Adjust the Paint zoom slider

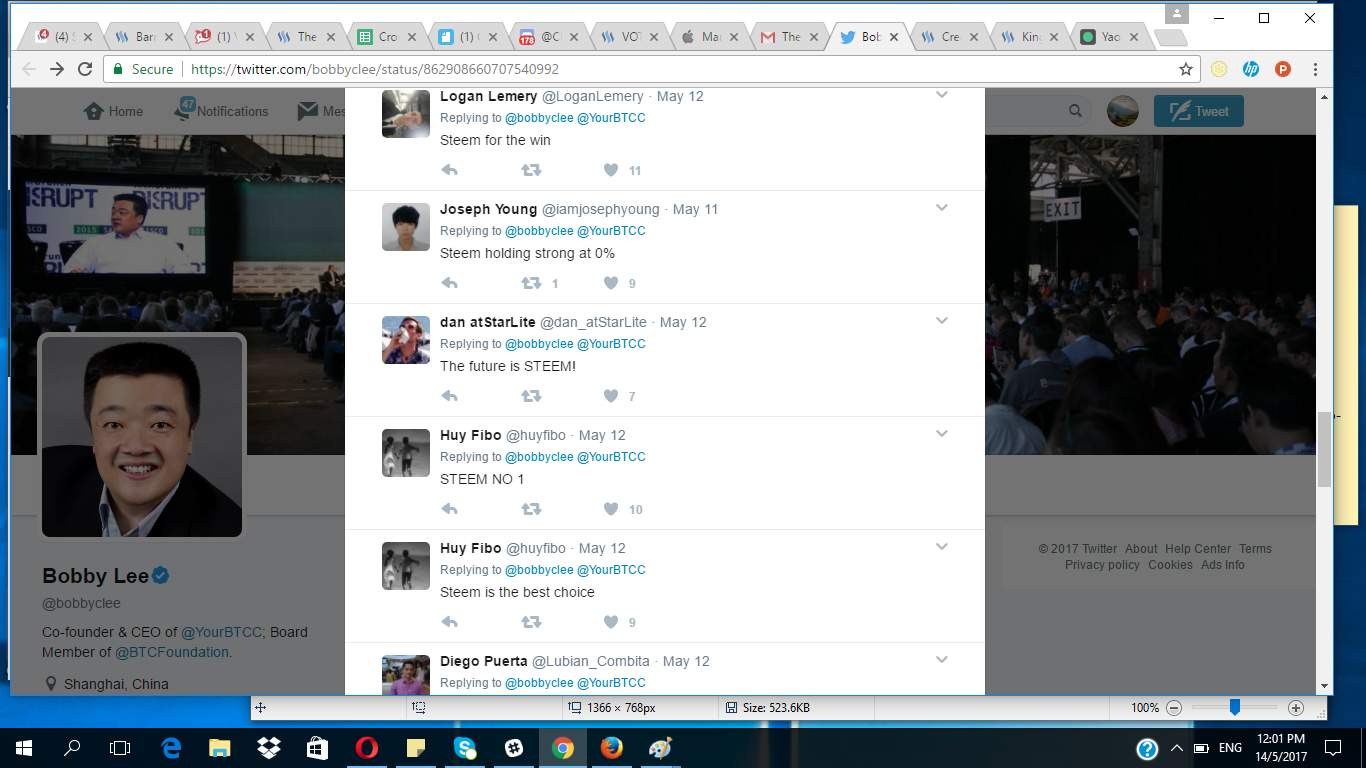(x=1234, y=707)
